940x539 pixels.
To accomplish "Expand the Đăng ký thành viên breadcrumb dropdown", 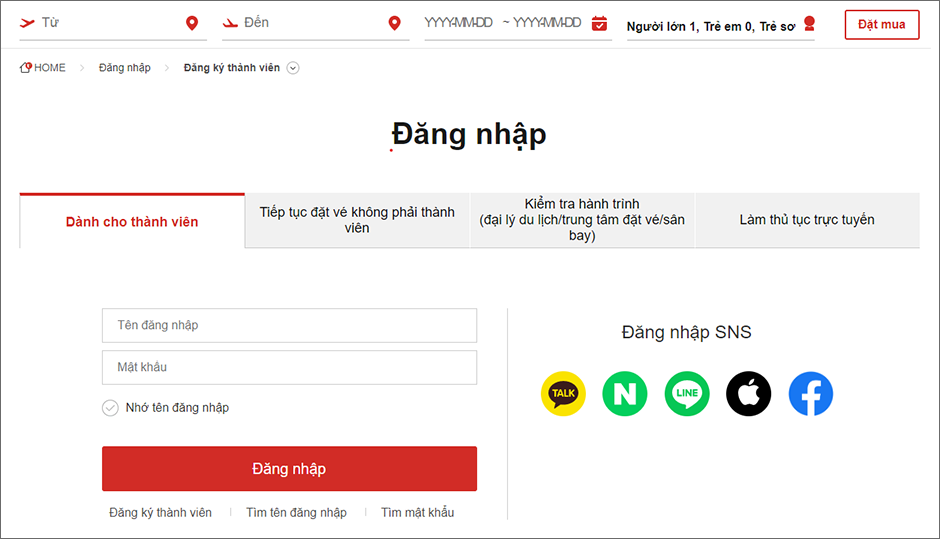I will 293,68.
